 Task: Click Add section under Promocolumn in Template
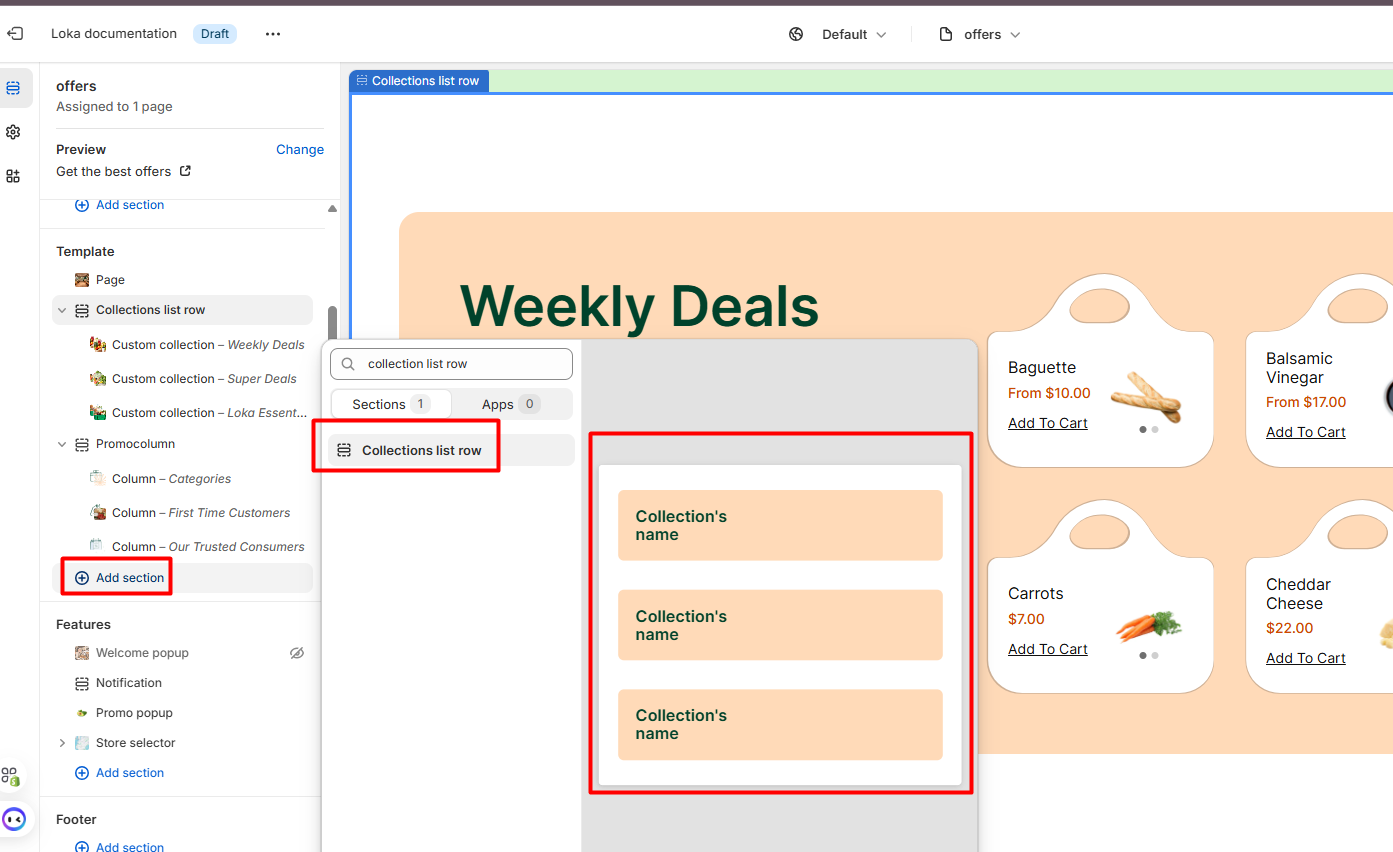point(119,578)
